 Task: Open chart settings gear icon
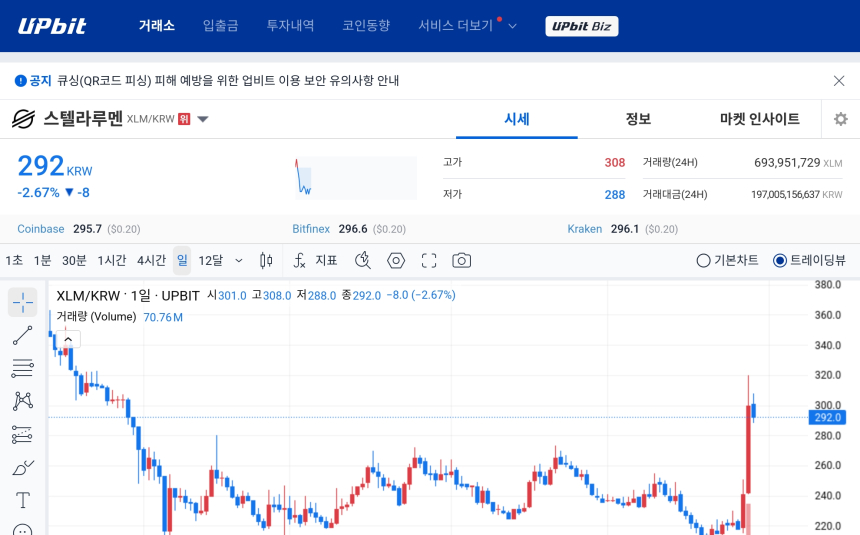(840, 119)
